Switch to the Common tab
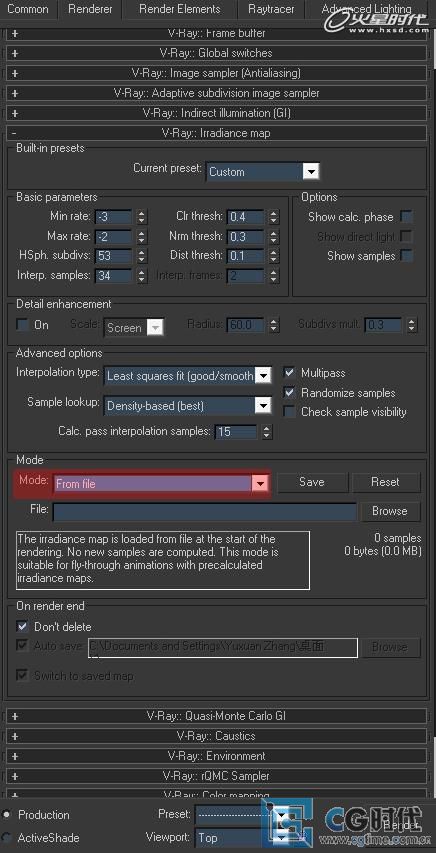Screen dimensions: 436x853 click(27, 9)
